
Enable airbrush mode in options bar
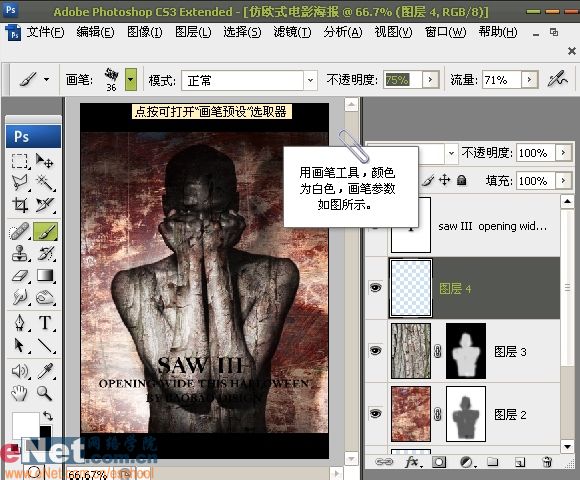557,79
